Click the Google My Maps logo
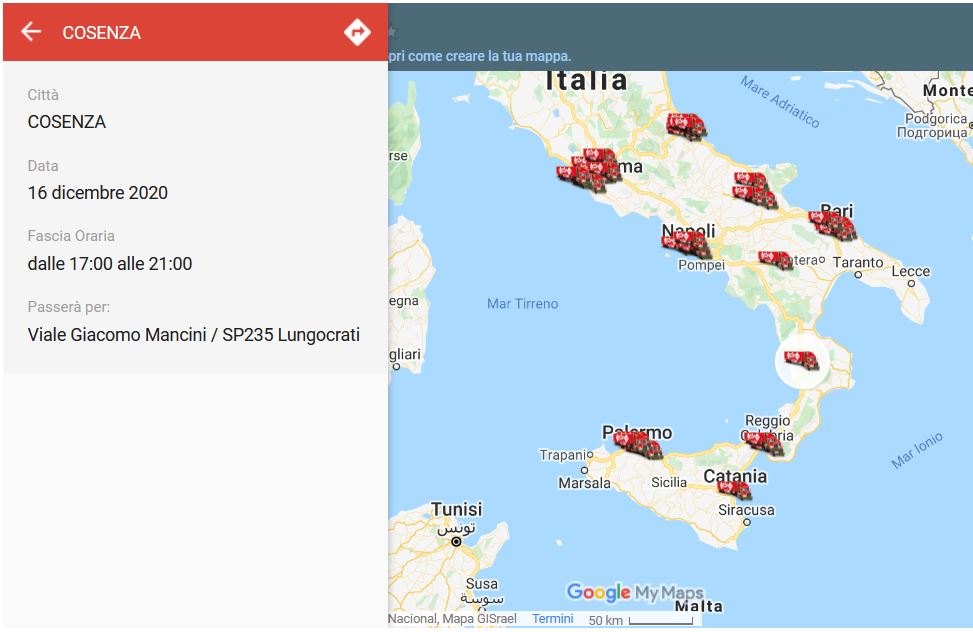Screen dimensions: 973x632 635,592
